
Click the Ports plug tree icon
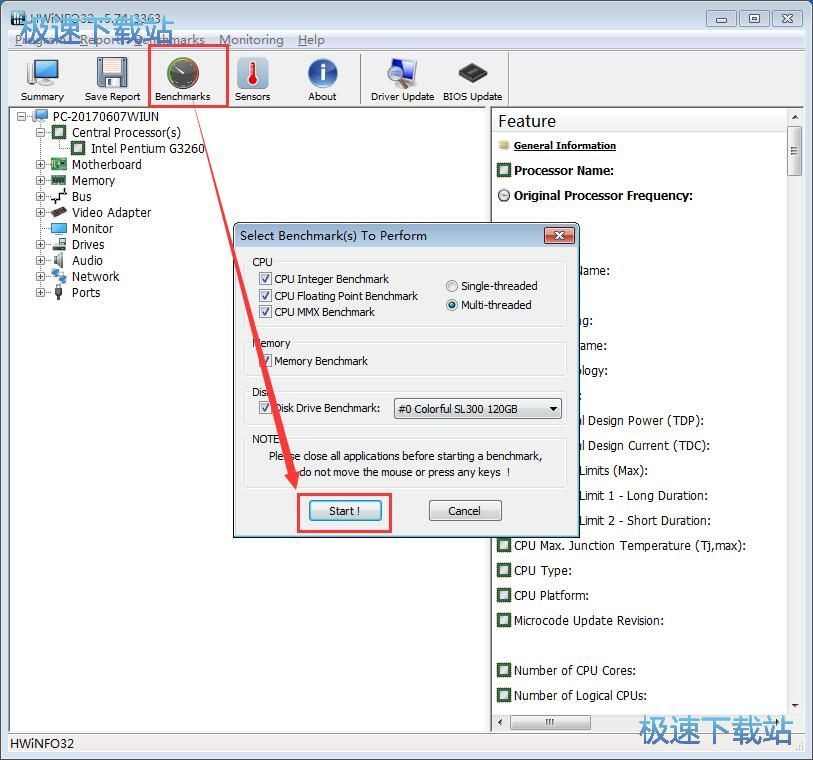coord(59,292)
